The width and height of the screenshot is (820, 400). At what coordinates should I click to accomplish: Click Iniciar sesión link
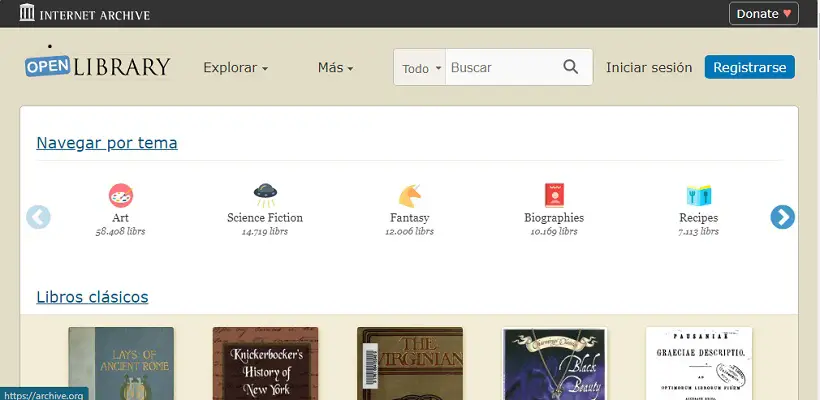pyautogui.click(x=649, y=67)
